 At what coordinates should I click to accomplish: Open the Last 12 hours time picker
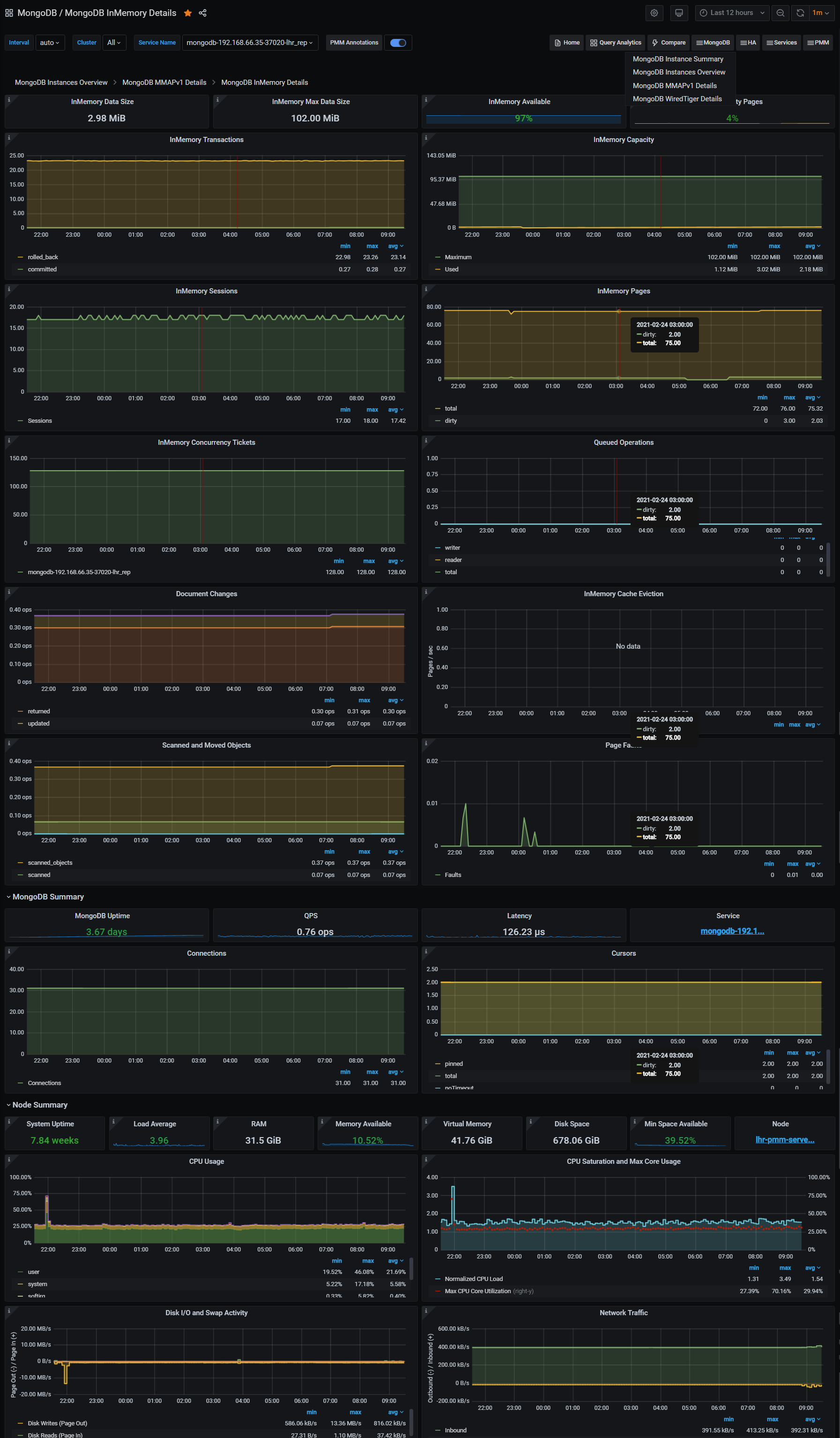click(x=732, y=13)
